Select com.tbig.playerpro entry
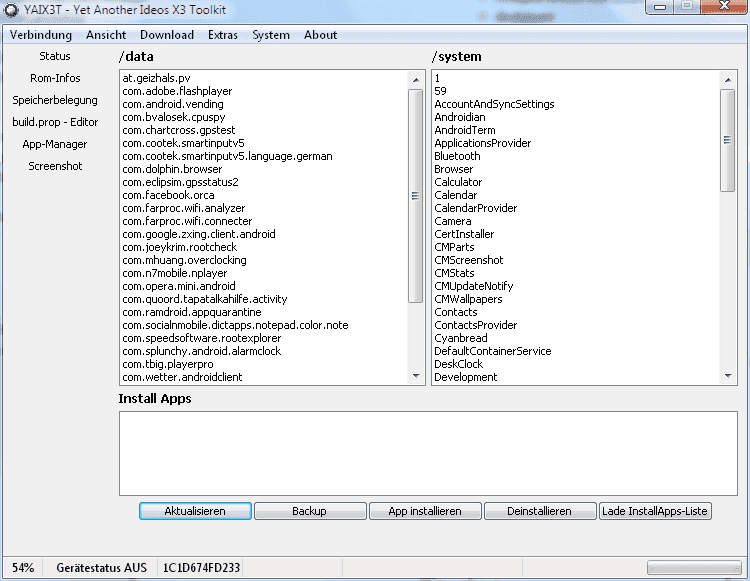The height and width of the screenshot is (581, 750). tap(168, 364)
